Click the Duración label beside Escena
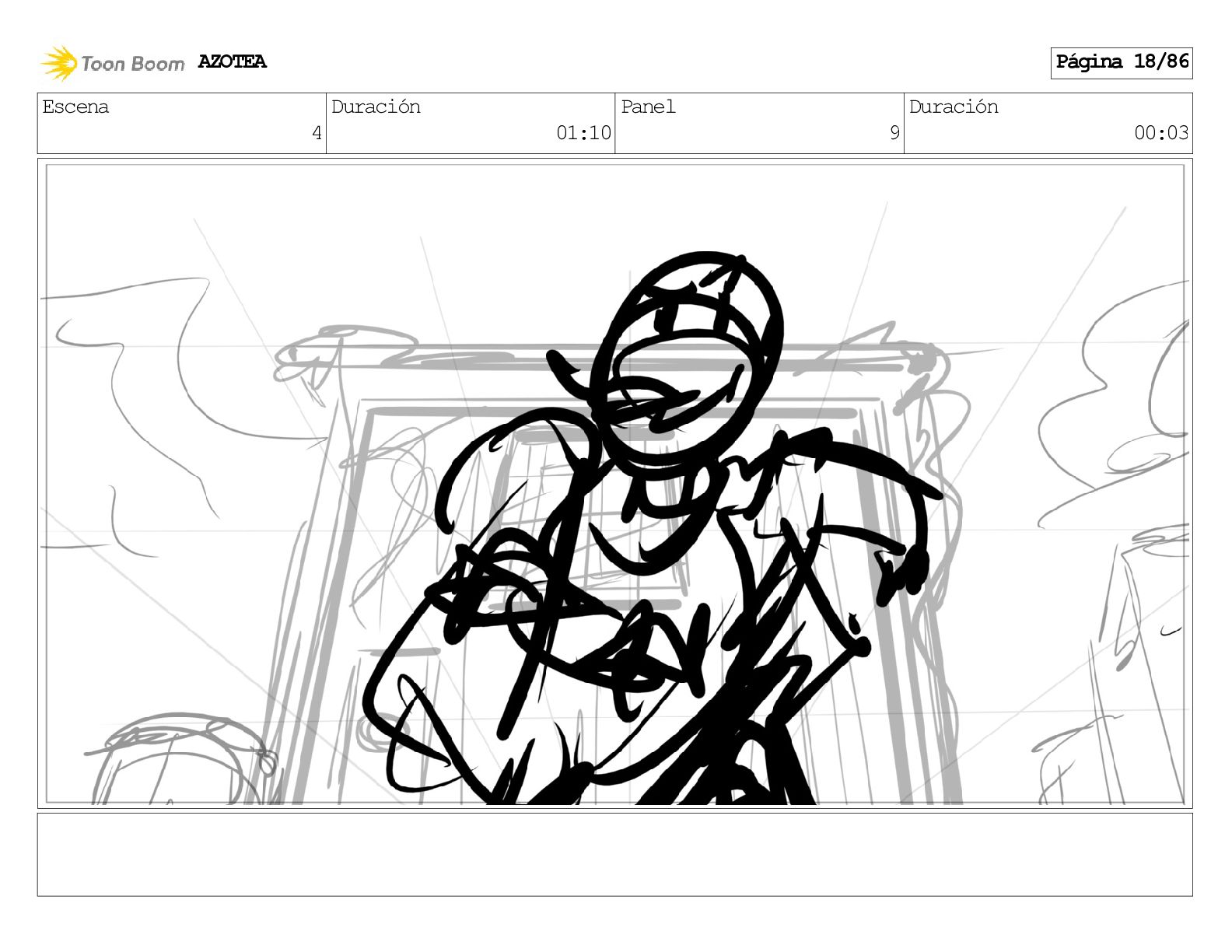Image resolution: width=1232 pixels, height=952 pixels. click(376, 107)
